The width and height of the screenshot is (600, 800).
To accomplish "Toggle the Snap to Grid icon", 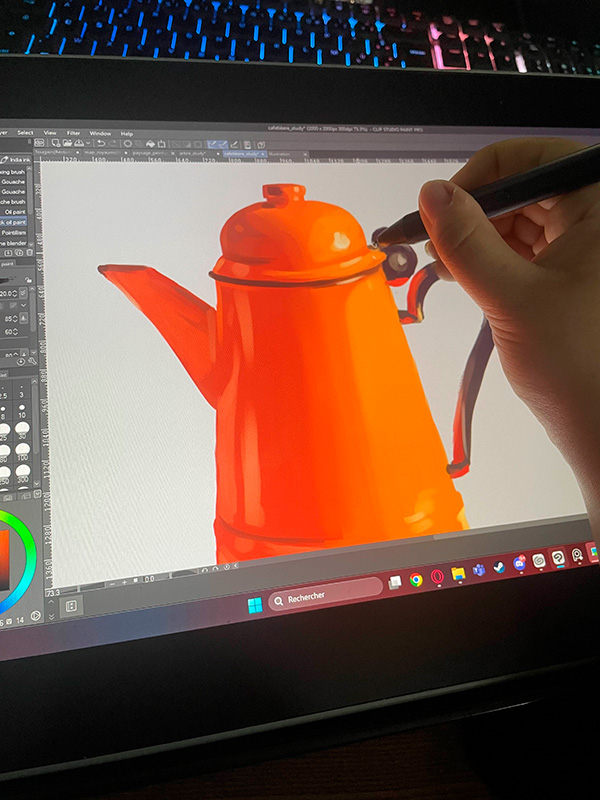I will coord(234,145).
